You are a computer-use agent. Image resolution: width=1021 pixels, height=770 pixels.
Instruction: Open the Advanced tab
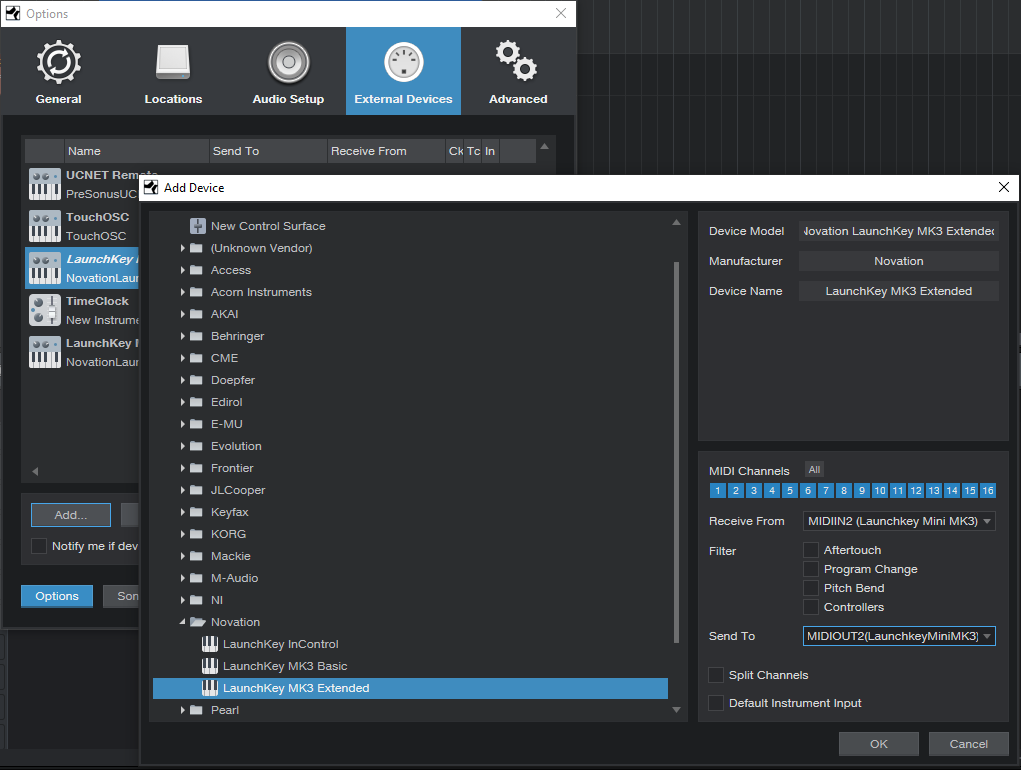click(x=518, y=71)
